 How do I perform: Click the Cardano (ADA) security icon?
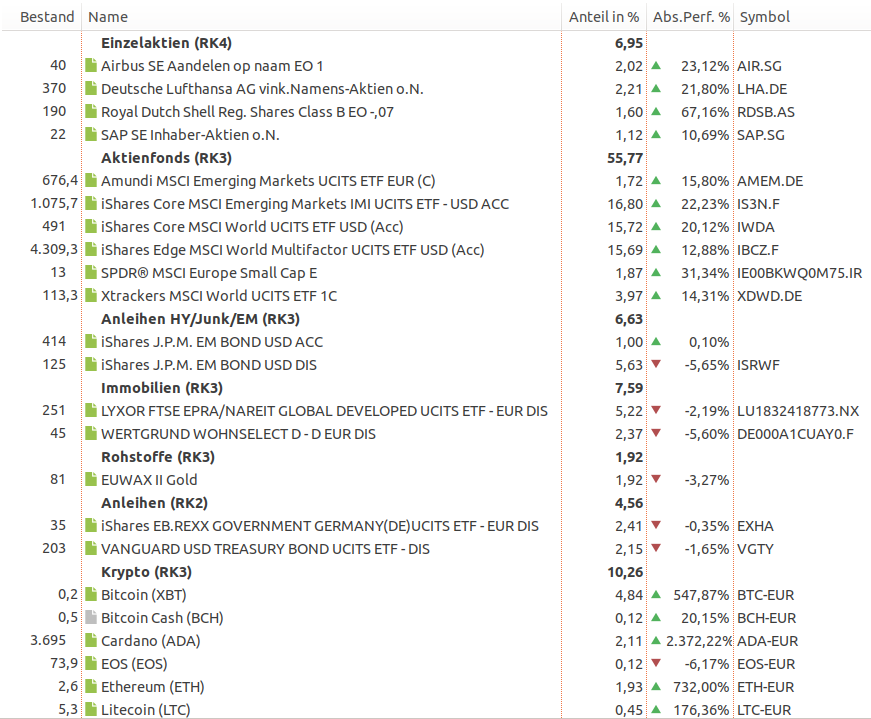point(91,641)
